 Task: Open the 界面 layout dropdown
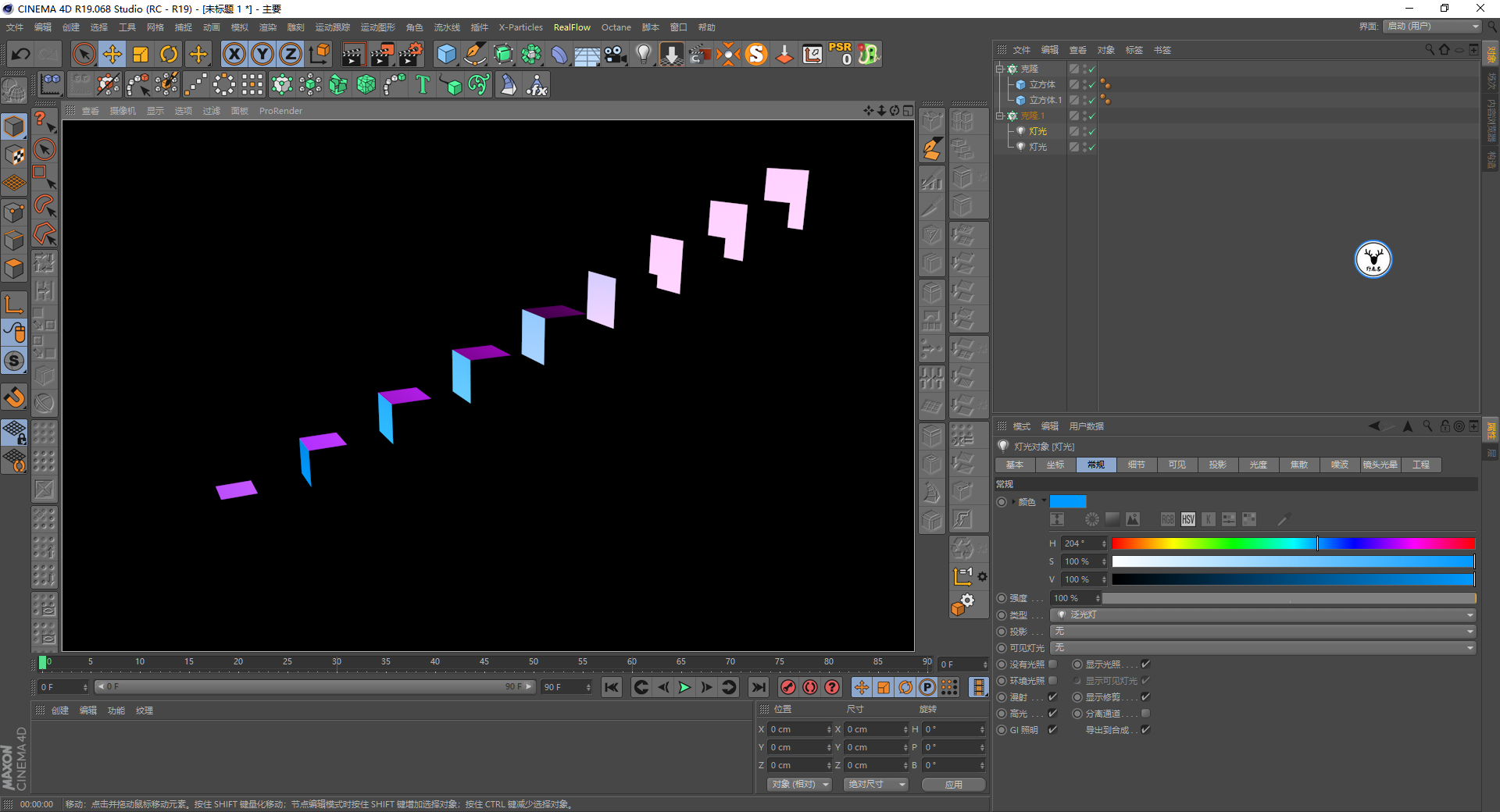[1433, 27]
